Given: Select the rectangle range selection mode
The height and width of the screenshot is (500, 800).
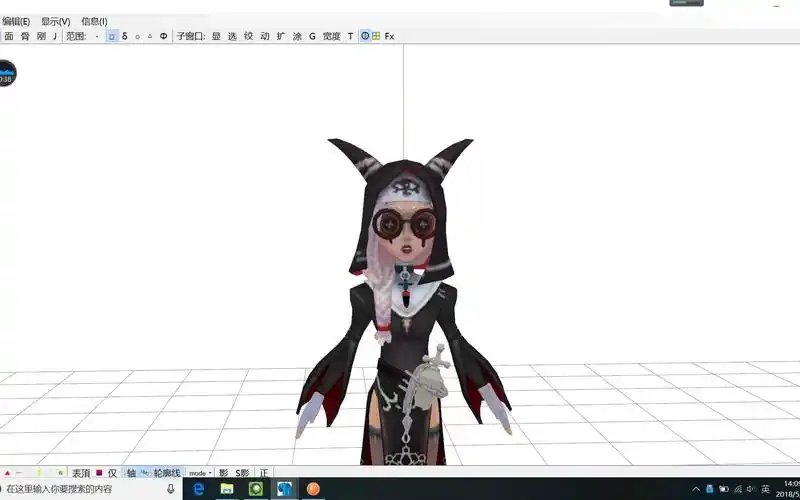Looking at the screenshot, I should tap(111, 36).
